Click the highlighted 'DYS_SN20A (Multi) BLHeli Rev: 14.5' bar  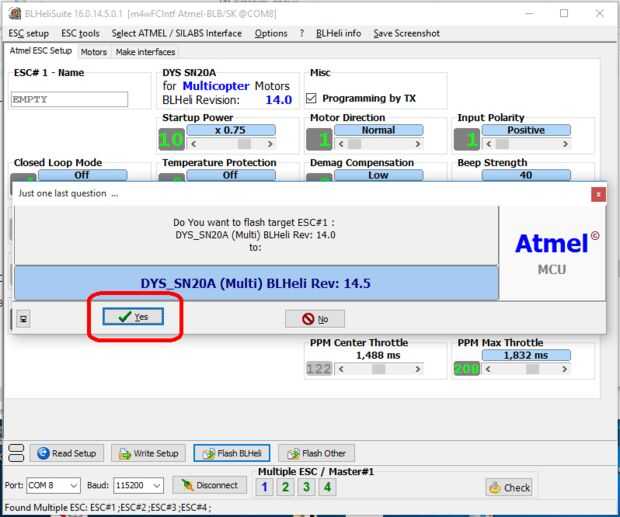click(256, 283)
